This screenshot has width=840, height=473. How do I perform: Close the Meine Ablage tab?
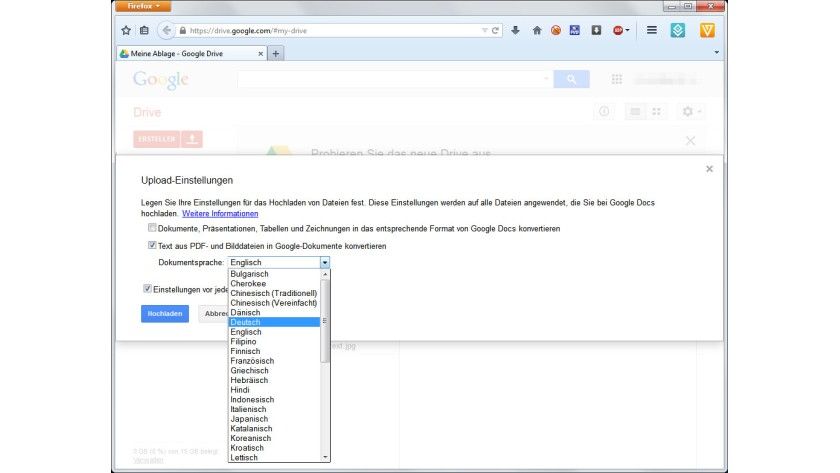coord(260,54)
